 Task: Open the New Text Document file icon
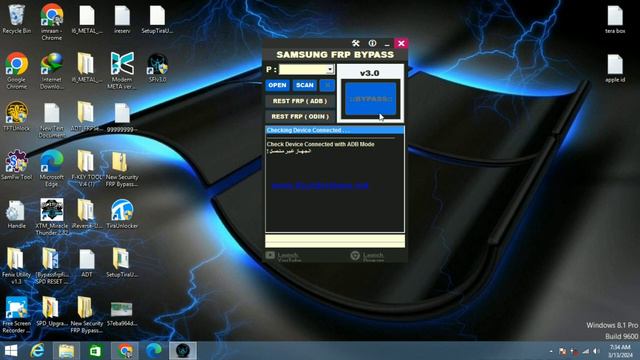point(51,120)
